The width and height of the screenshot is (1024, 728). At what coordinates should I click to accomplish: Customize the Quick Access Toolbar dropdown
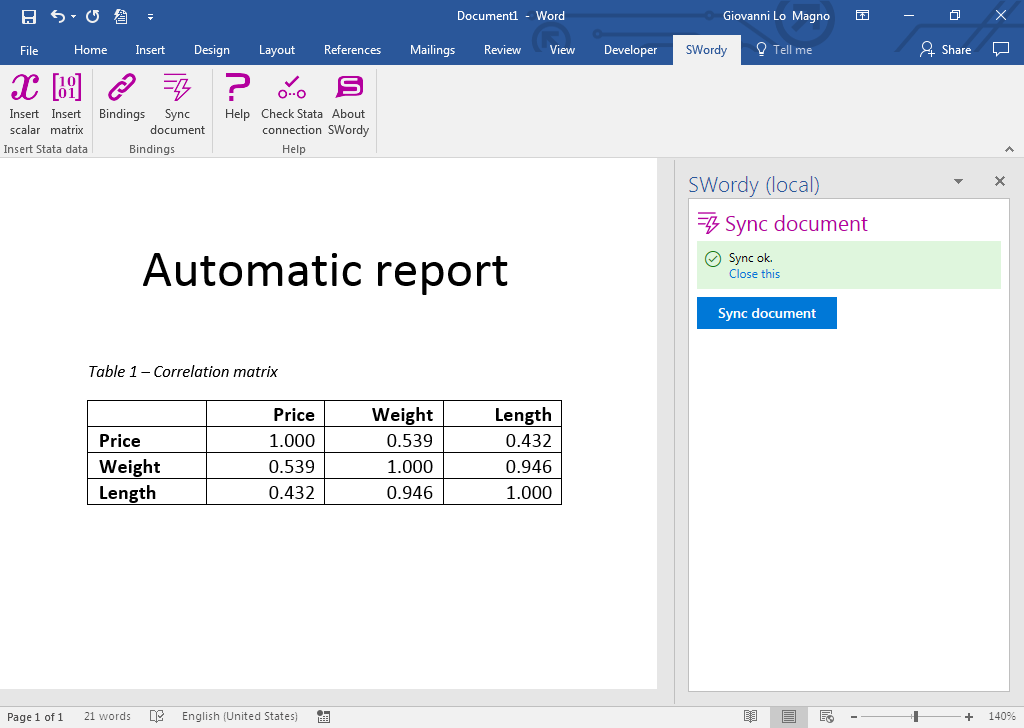(151, 16)
